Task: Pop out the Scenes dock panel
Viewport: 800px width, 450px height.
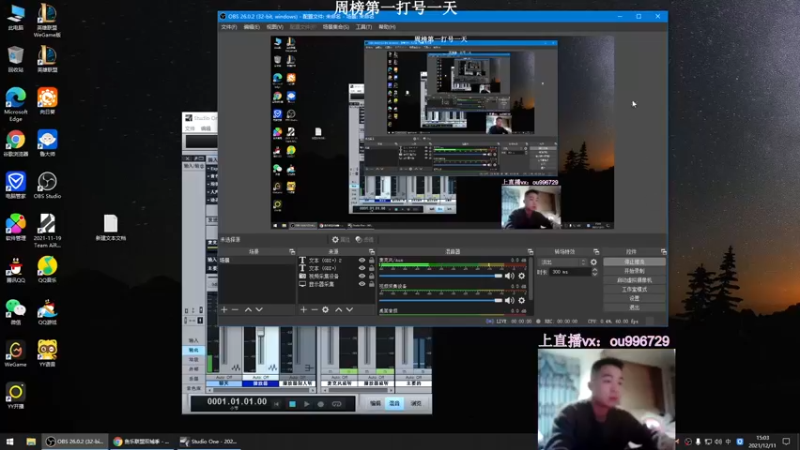Action: coord(292,252)
